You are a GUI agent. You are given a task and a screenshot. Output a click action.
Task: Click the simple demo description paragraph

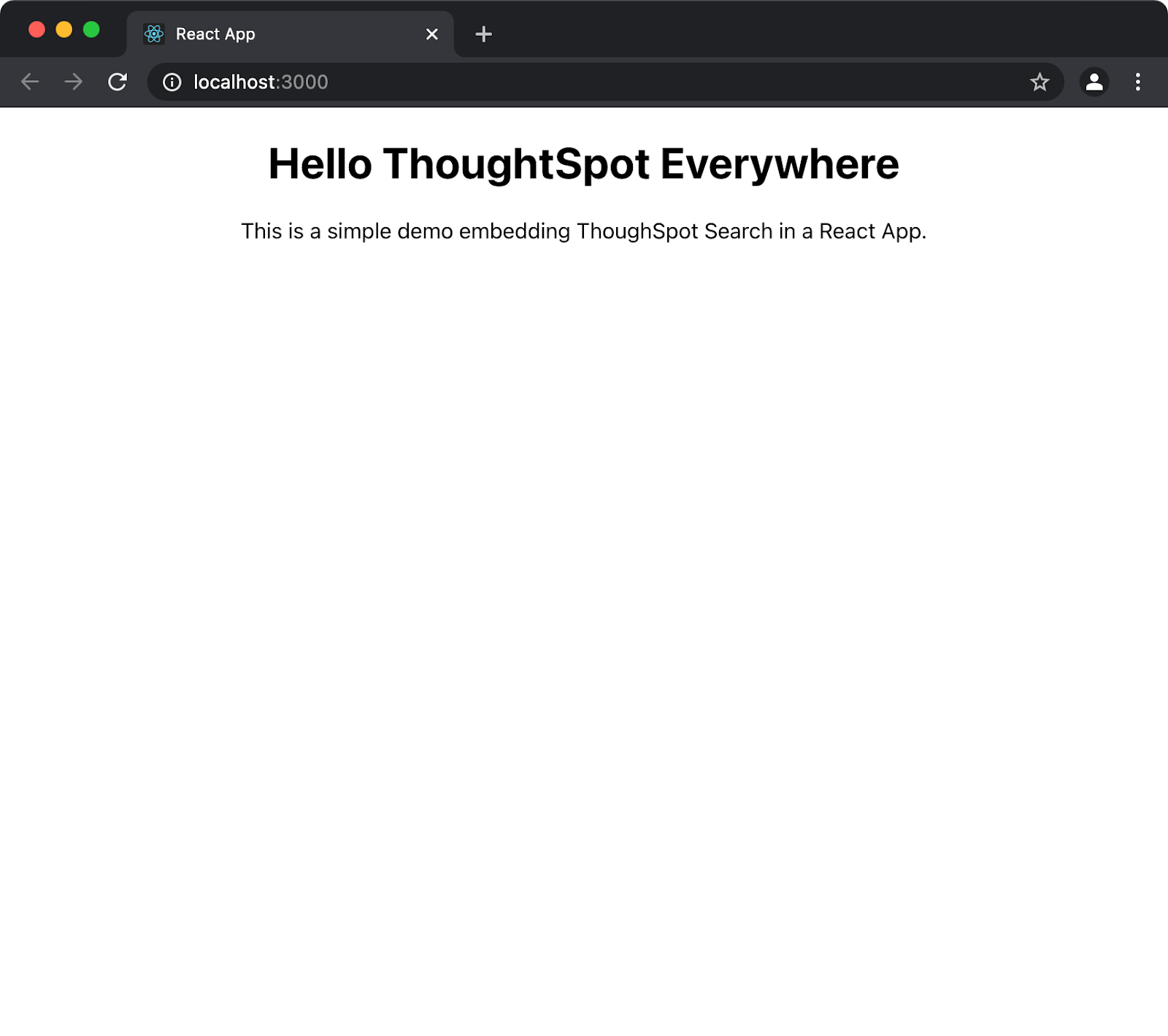click(583, 231)
